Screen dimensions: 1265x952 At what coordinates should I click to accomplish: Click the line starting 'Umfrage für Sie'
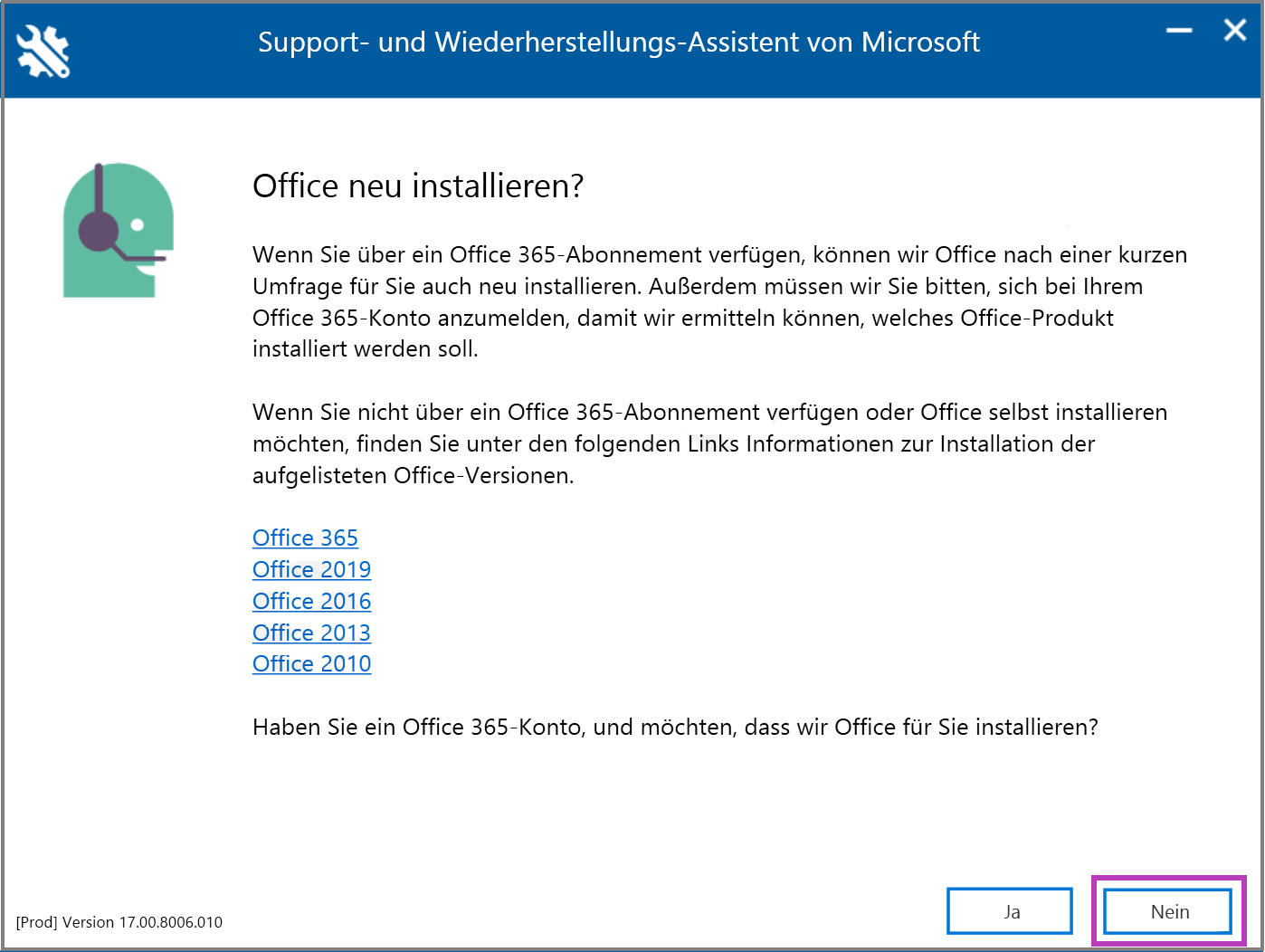[697, 287]
